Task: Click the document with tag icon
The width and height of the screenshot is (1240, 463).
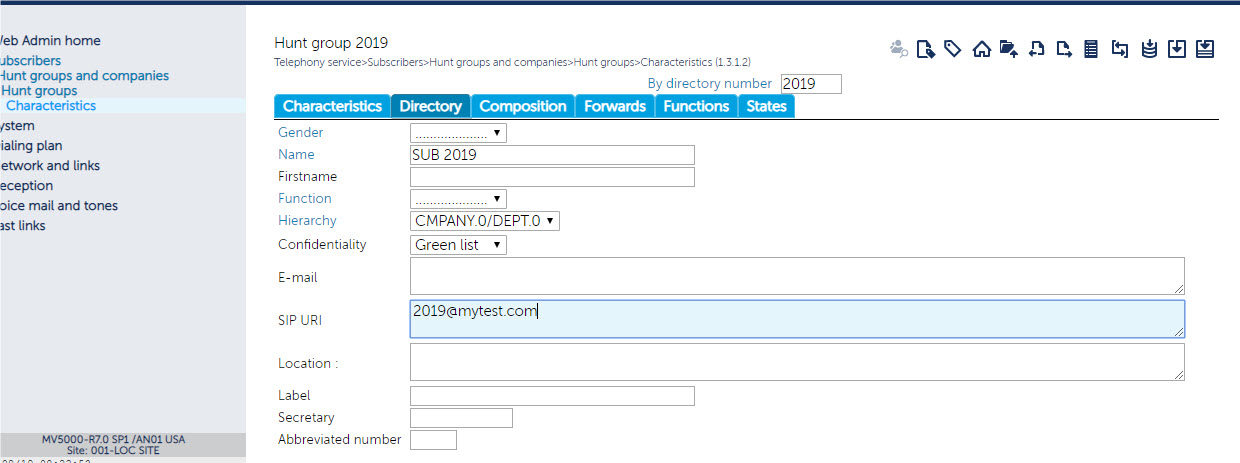Action: [x=926, y=48]
